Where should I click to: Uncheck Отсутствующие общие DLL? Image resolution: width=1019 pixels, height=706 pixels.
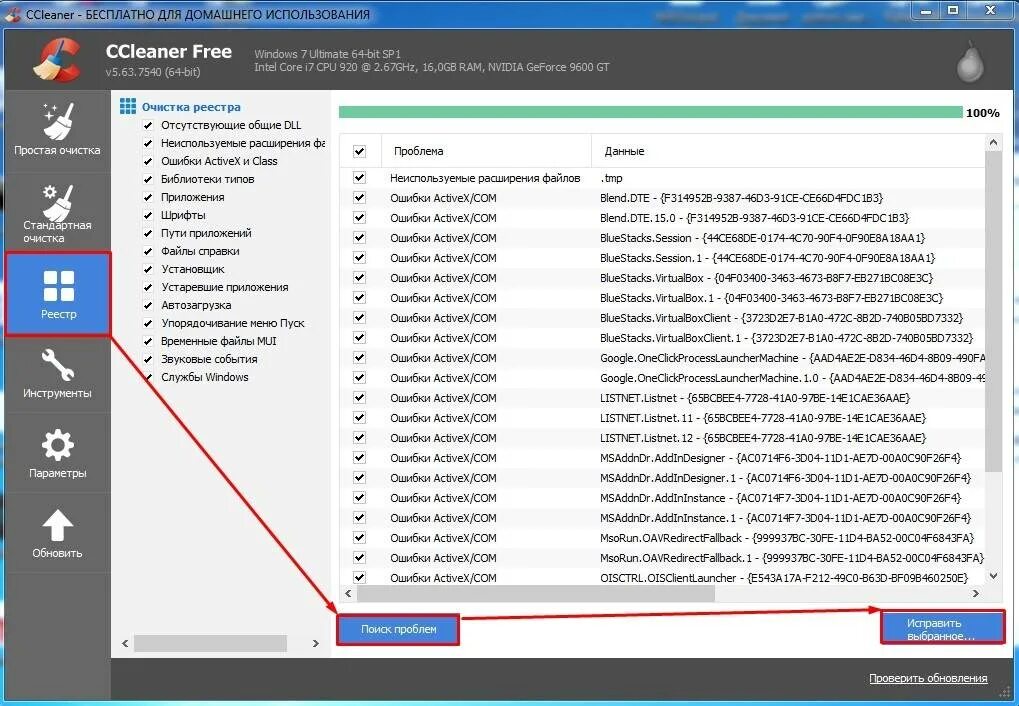(150, 125)
